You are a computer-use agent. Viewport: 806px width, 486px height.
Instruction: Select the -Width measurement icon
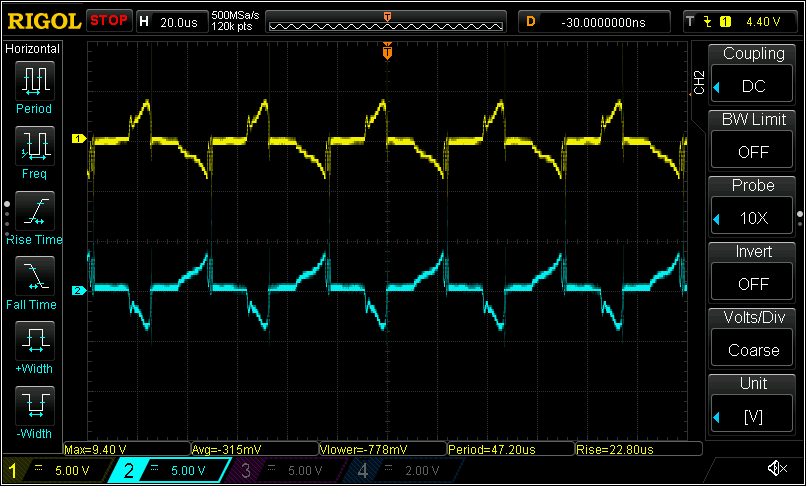pyautogui.click(x=34, y=407)
